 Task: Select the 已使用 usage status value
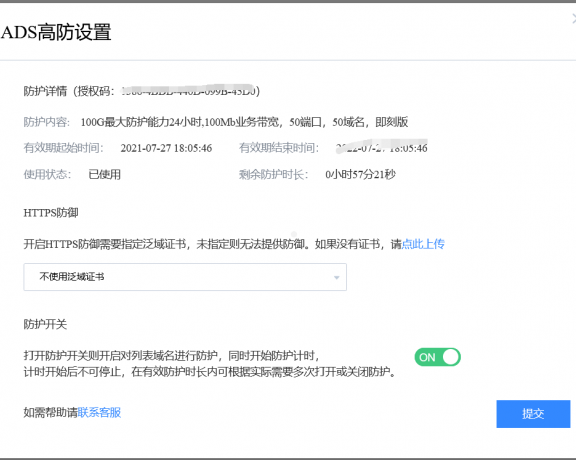105,174
